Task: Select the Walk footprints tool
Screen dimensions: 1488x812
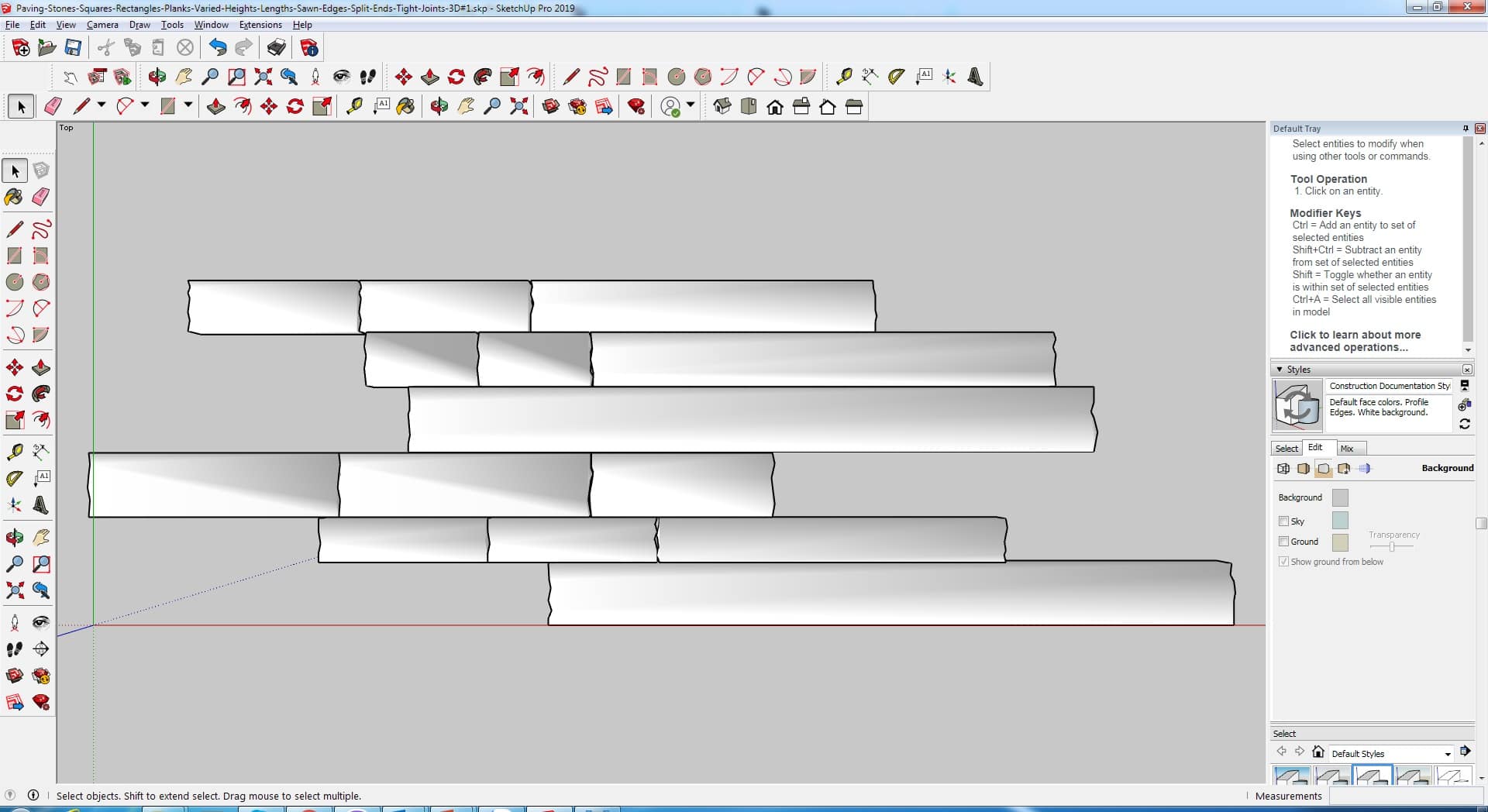Action: point(14,649)
